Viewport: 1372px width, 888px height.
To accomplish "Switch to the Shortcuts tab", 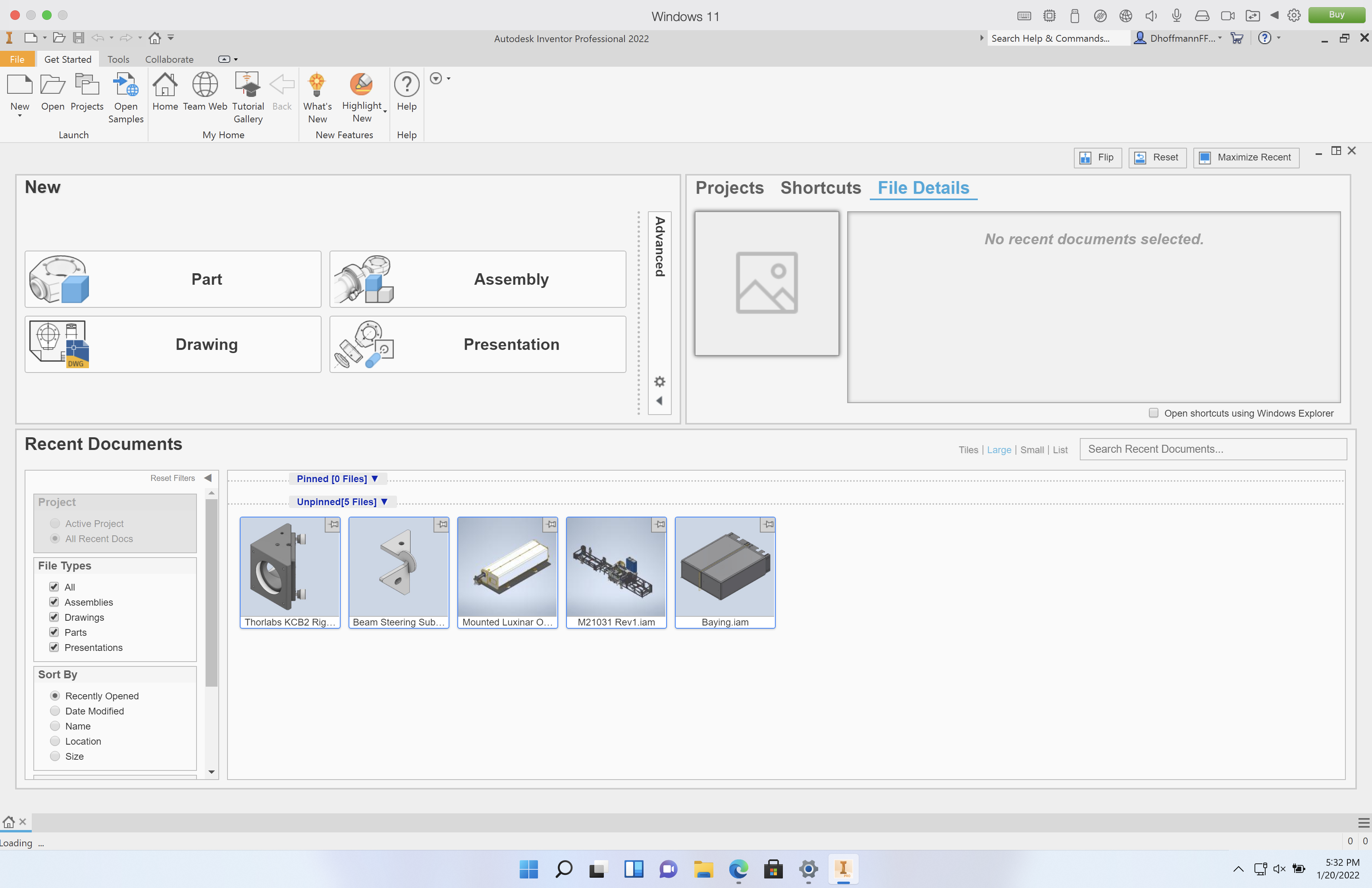I will pos(821,188).
